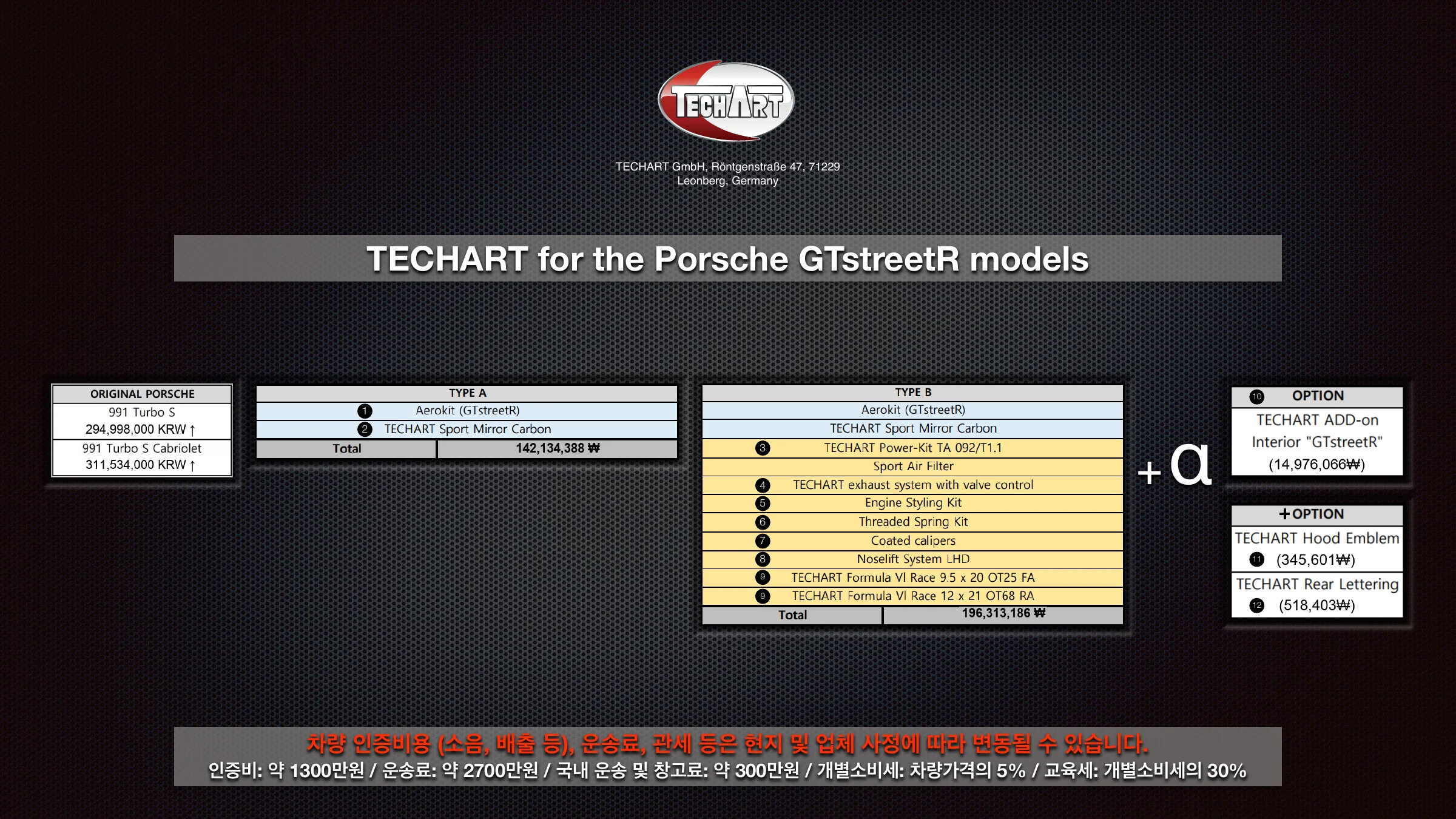
Task: Click the number 4 badge beside exhaust system
Action: [x=763, y=485]
